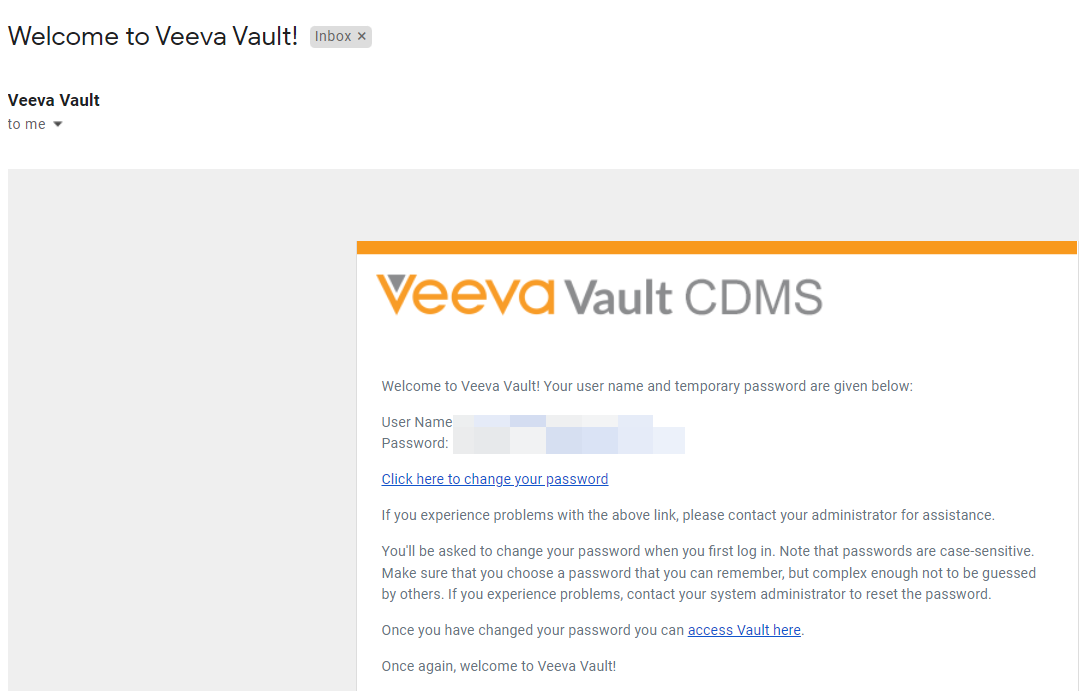
Task: Click the gray 'Vault CDMS' logo text
Action: 693,297
